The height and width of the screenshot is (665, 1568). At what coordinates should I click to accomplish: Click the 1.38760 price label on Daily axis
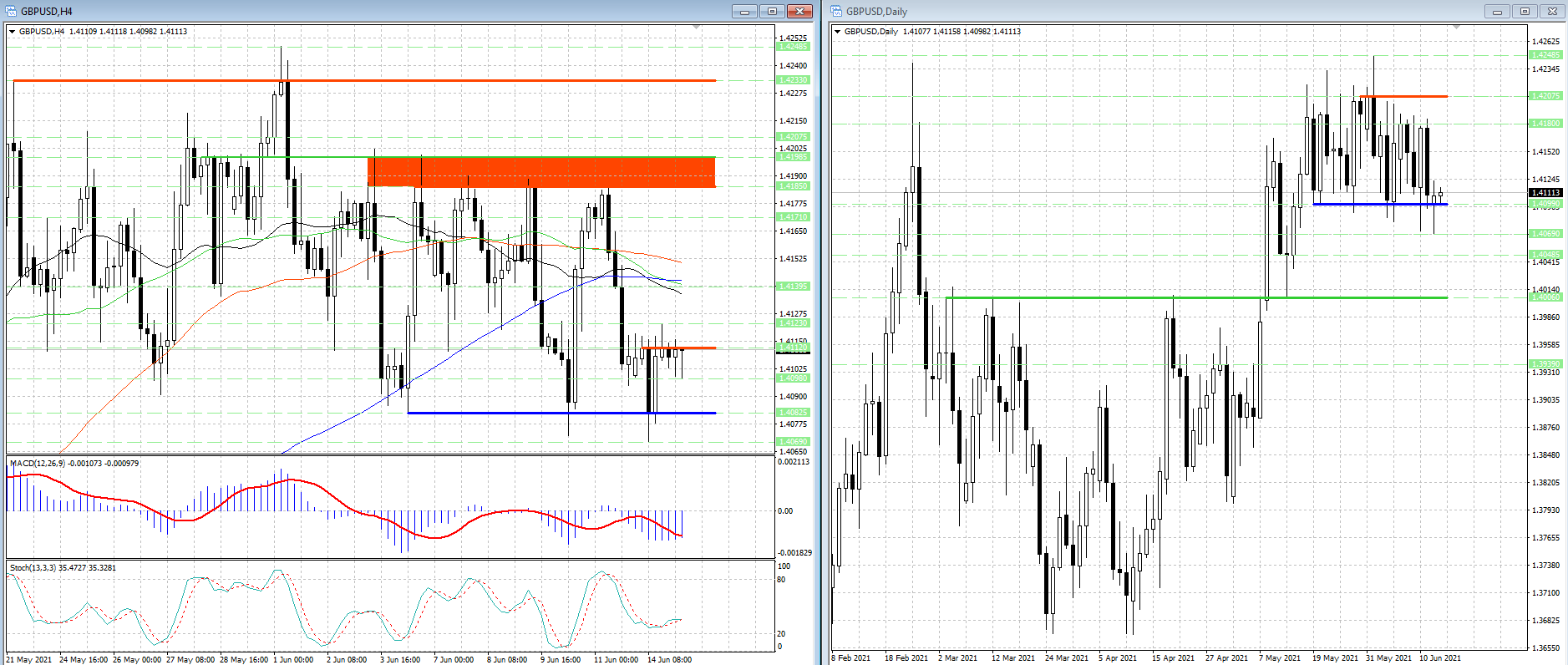[x=1545, y=428]
